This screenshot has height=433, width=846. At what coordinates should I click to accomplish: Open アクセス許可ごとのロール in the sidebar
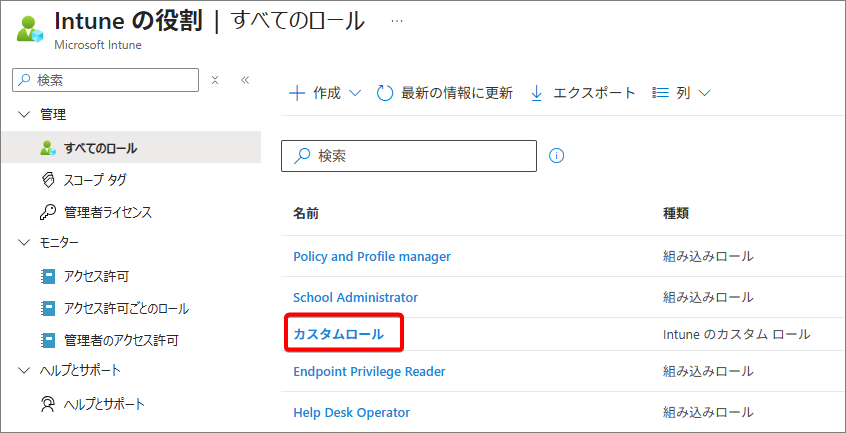(126, 308)
